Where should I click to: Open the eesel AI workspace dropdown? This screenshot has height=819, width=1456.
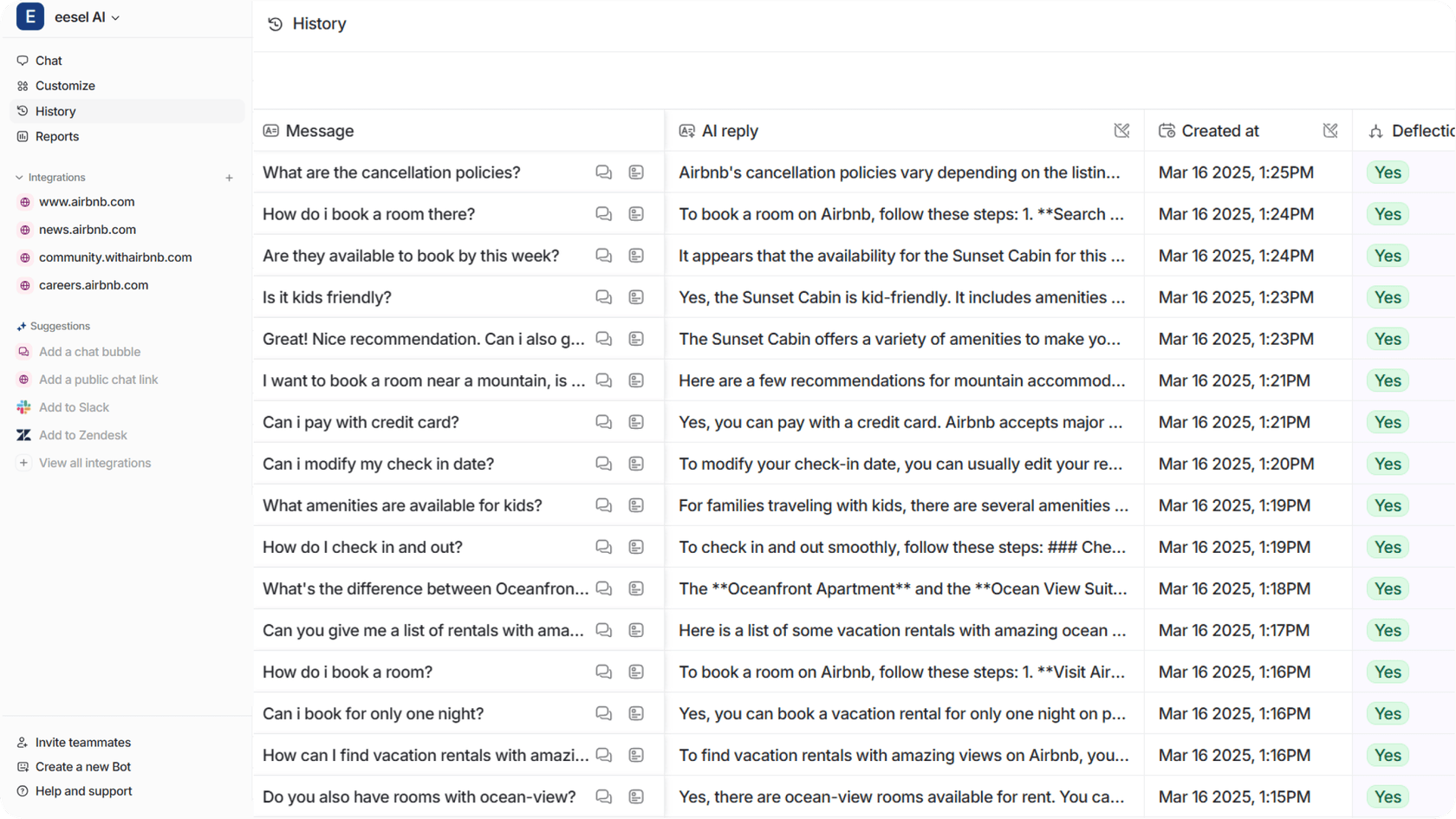click(x=88, y=17)
